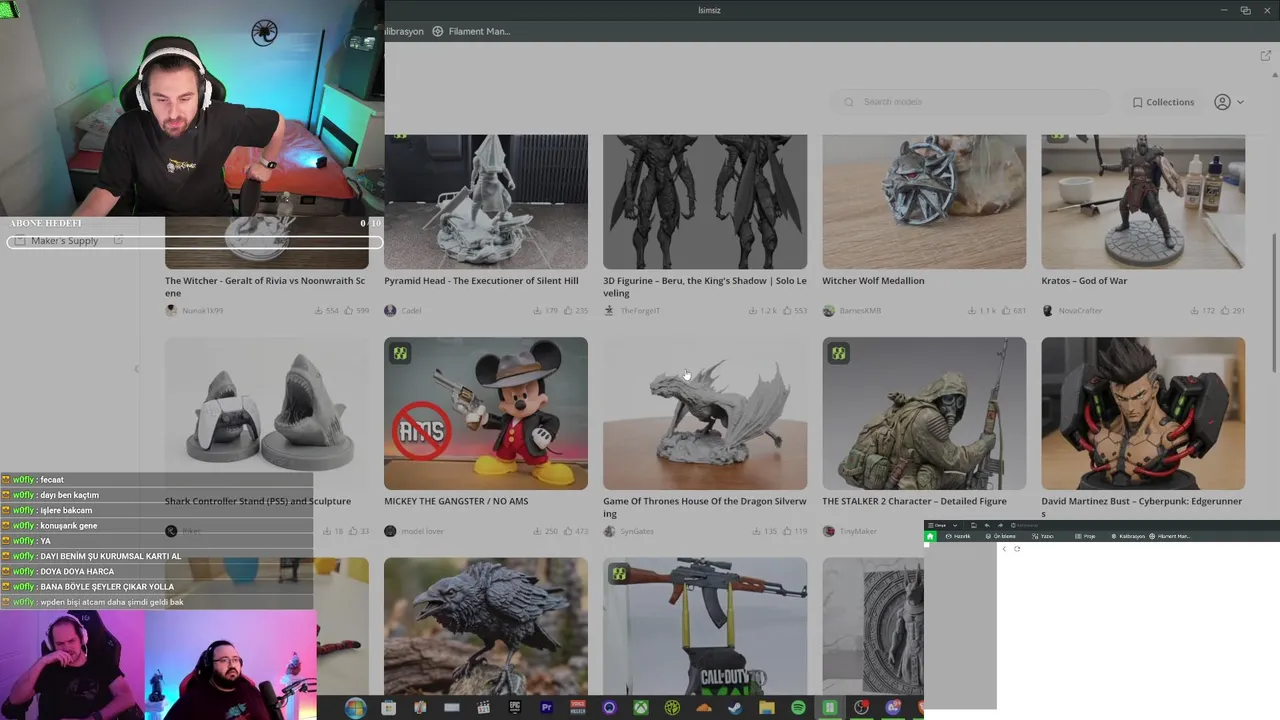Open creator profile TheForgeIT
Screen dimensions: 1280x720
pos(640,311)
